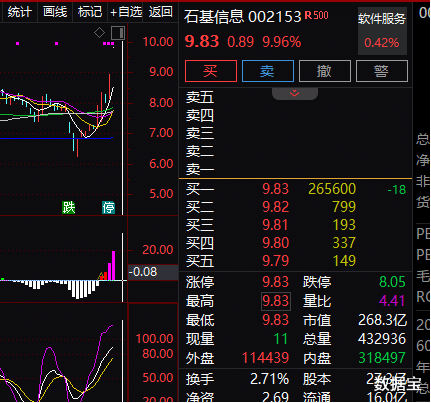Click the 撤 cancel-order button
The image size is (431, 403).
pos(325,71)
